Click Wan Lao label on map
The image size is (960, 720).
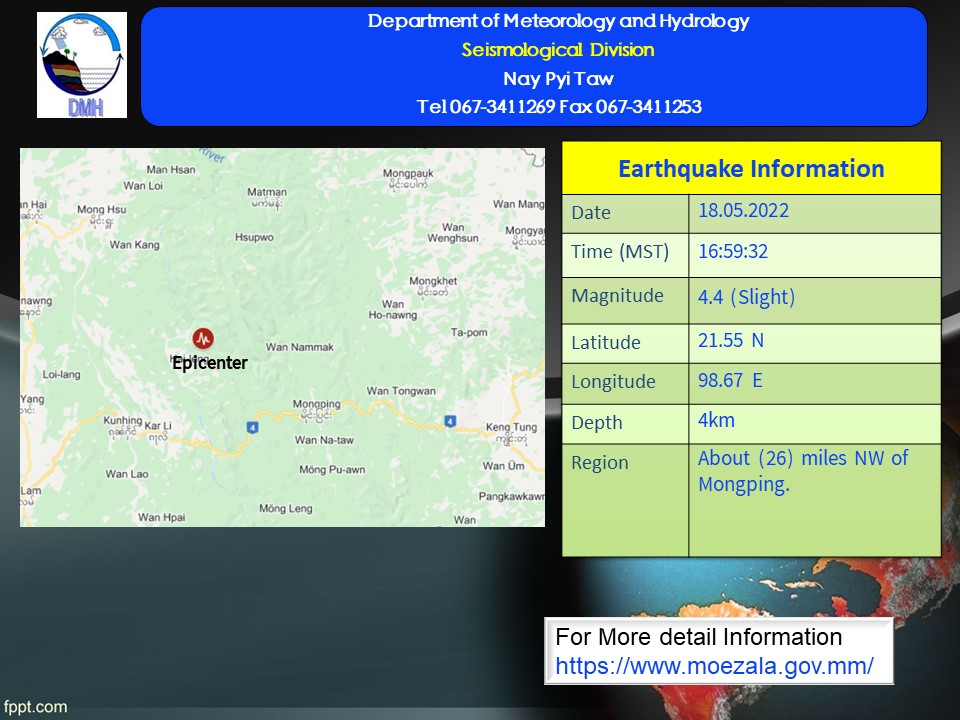coord(127,474)
